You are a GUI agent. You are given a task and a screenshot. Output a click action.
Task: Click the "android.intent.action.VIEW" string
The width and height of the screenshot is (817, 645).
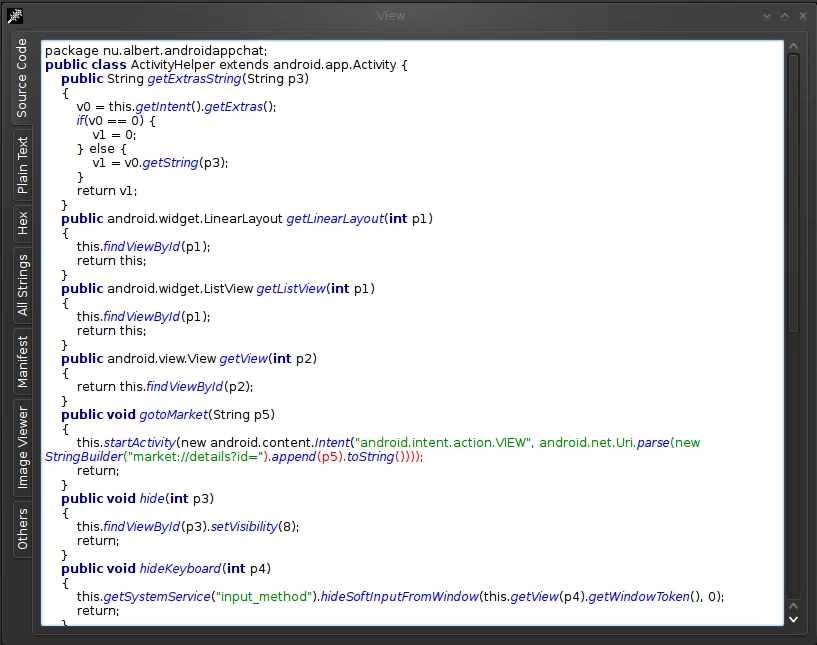443,443
